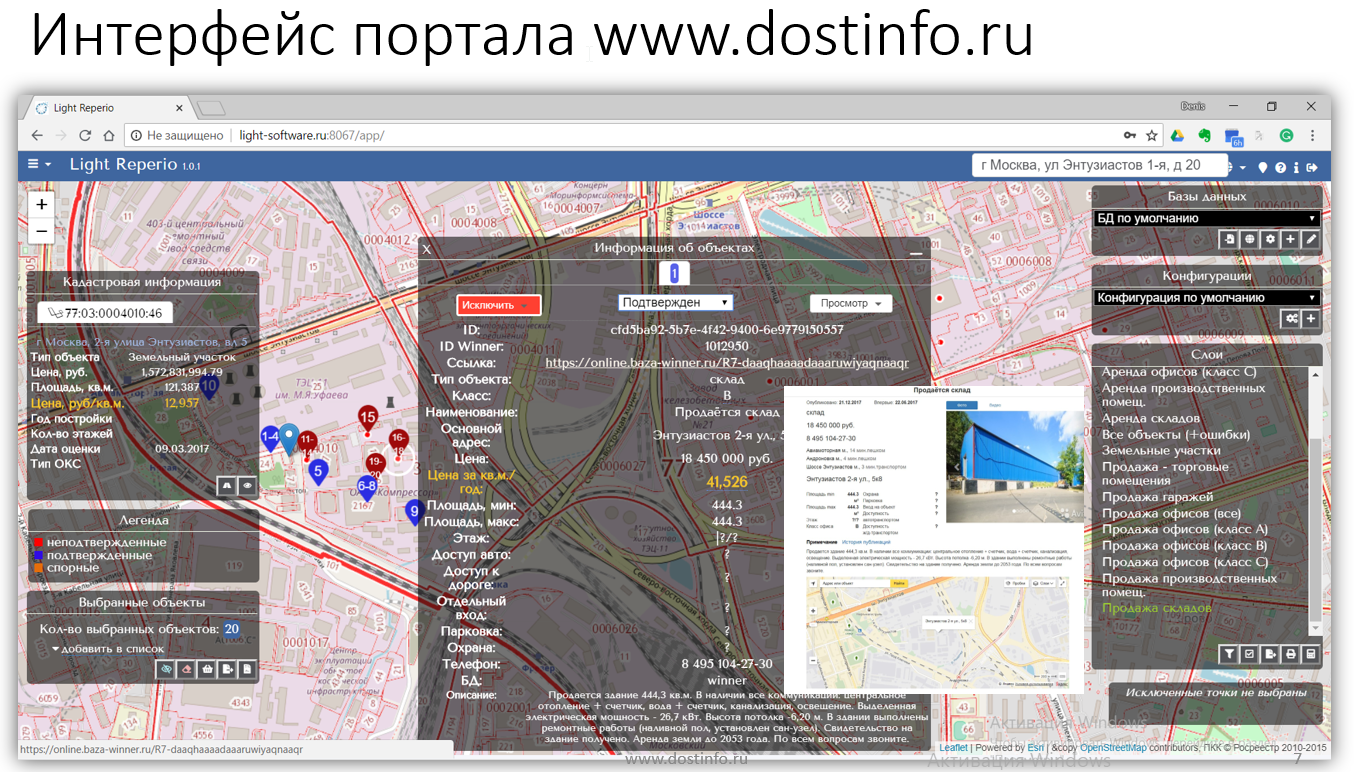Open the OpenStreetMap attribution link

[1113, 748]
